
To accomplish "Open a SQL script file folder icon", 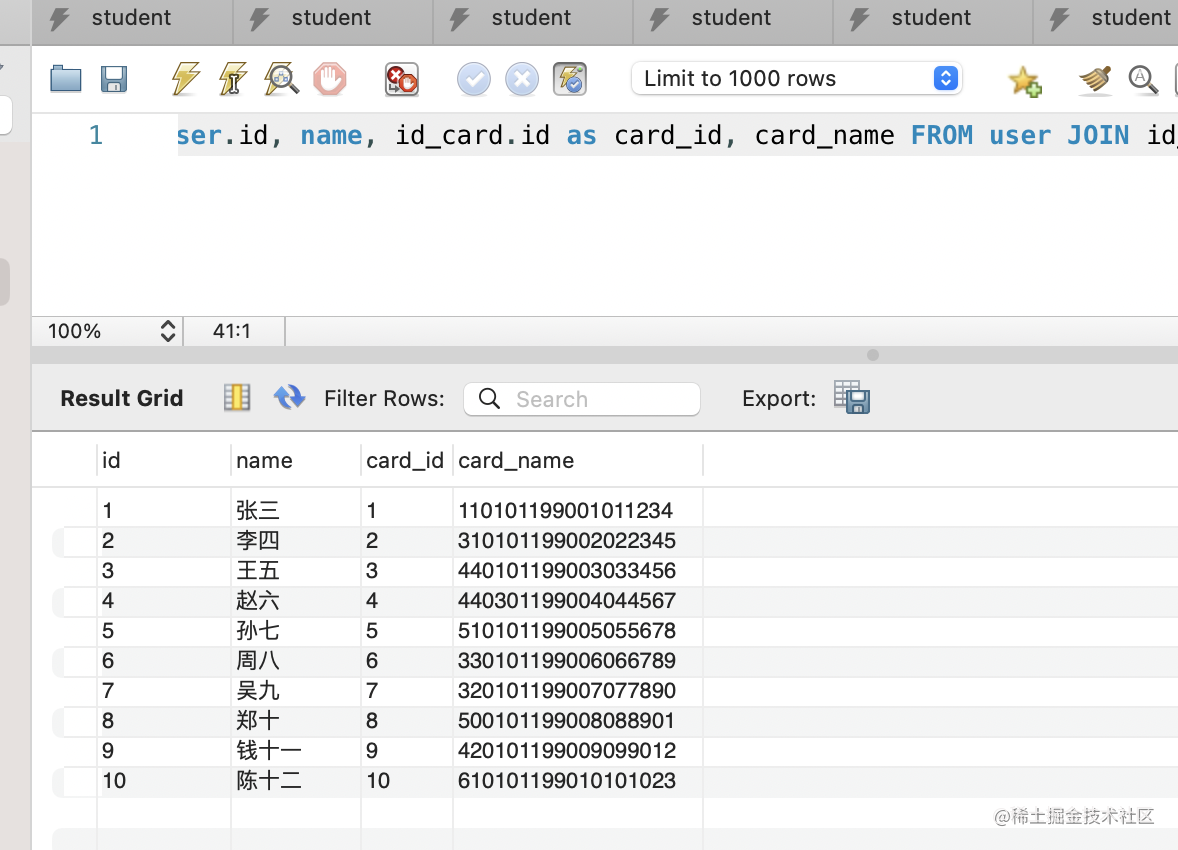I will tap(65, 79).
